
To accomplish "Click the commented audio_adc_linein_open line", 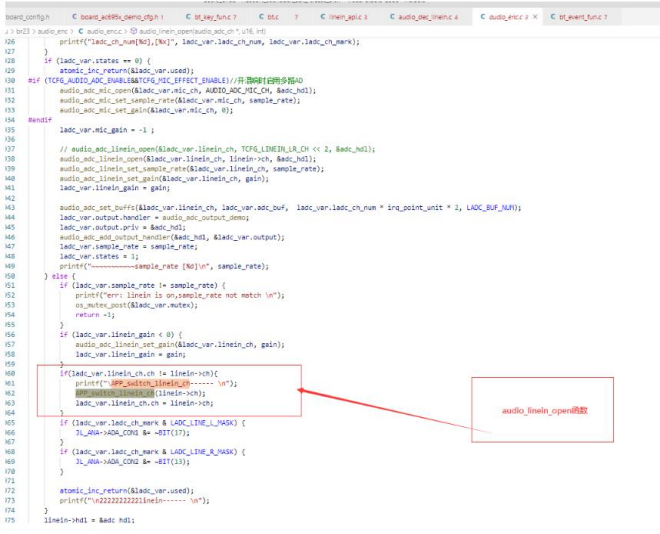I will pyautogui.click(x=217, y=149).
